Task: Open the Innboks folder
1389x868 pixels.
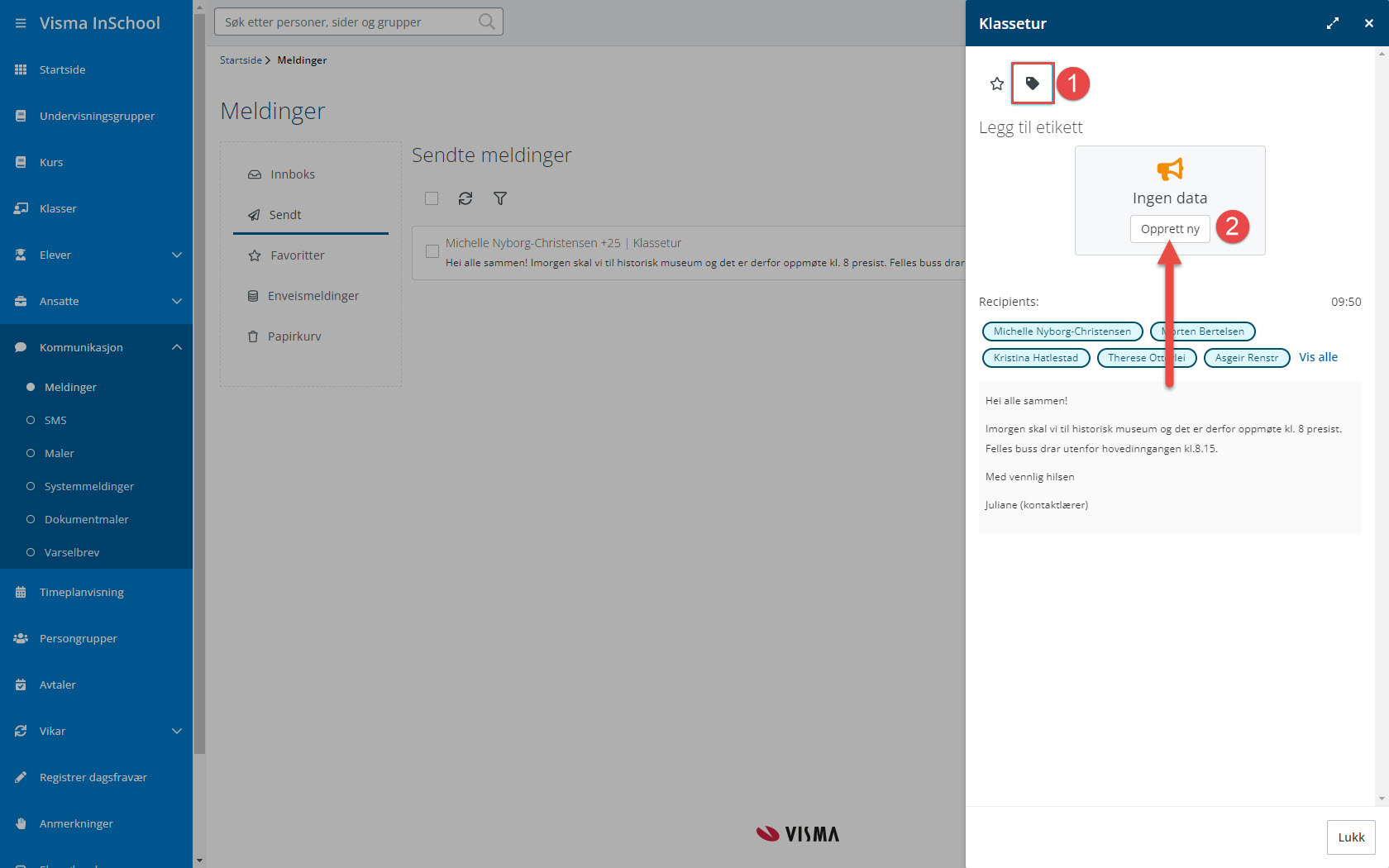Action: 293,174
